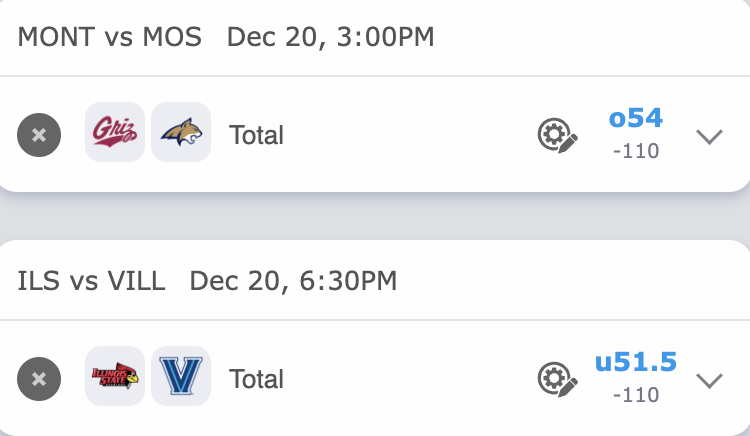The width and height of the screenshot is (750, 436).
Task: Select the u51.5 total line
Action: (x=636, y=362)
